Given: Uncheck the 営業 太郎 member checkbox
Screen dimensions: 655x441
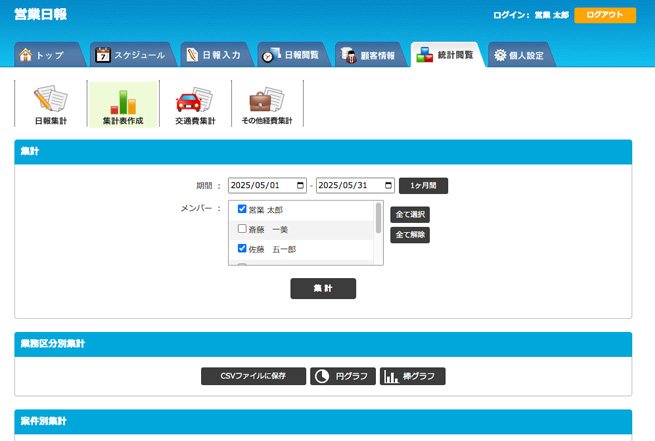Looking at the screenshot, I should [x=242, y=209].
